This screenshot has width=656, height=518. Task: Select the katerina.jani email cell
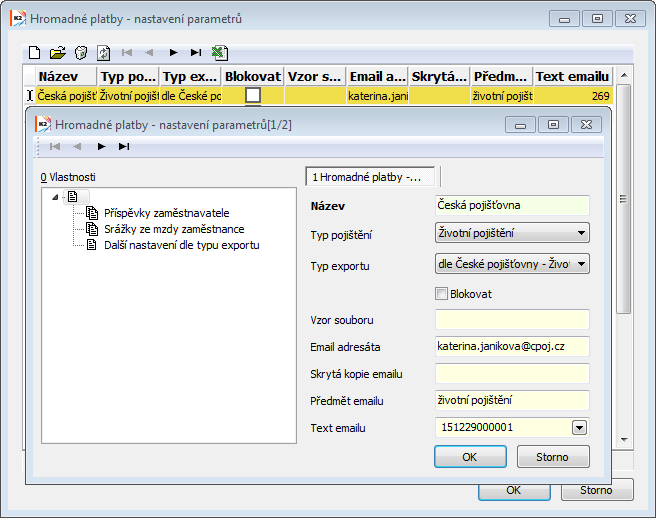378,96
